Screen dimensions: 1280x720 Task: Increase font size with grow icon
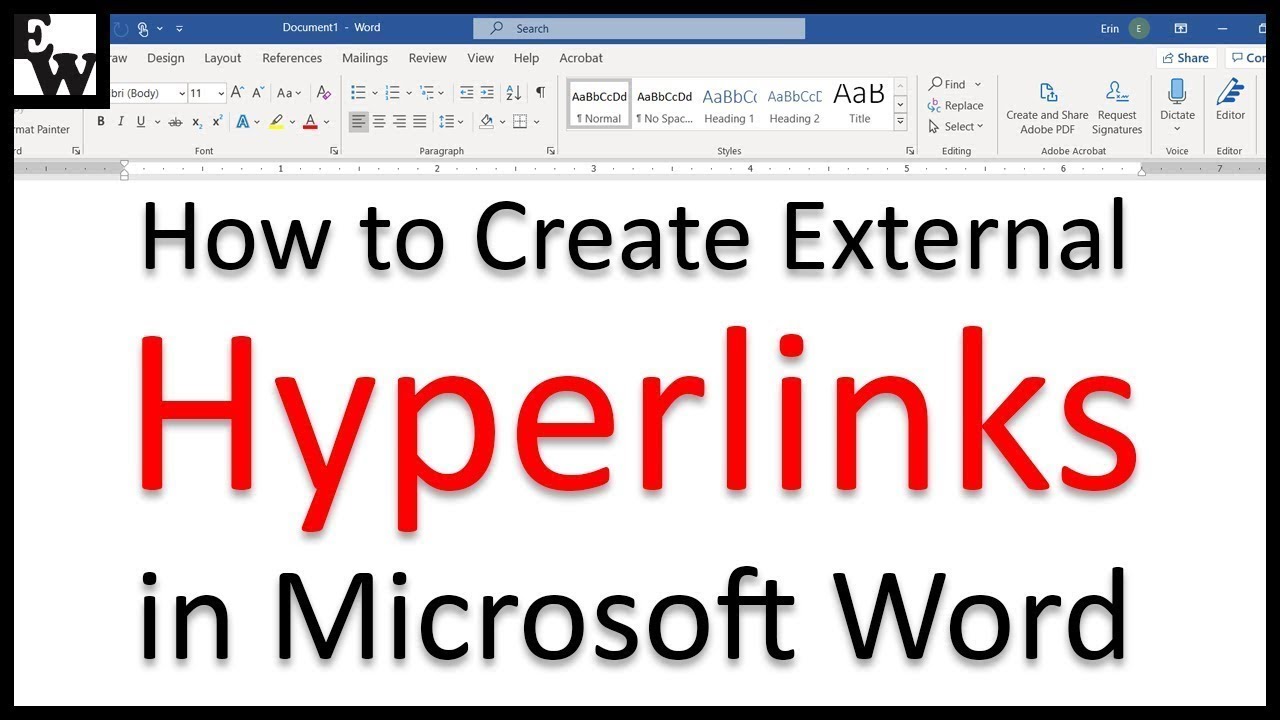(x=237, y=93)
